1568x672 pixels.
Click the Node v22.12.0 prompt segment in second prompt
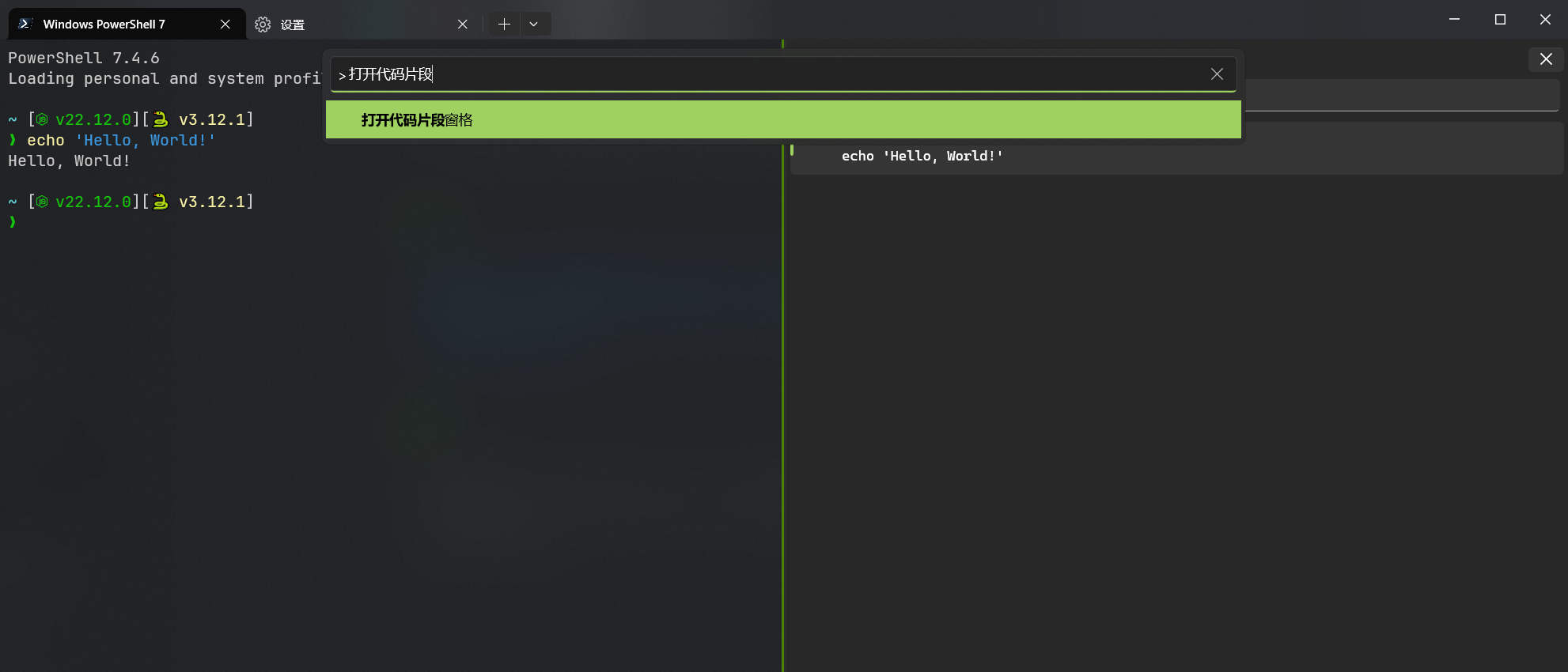click(84, 202)
